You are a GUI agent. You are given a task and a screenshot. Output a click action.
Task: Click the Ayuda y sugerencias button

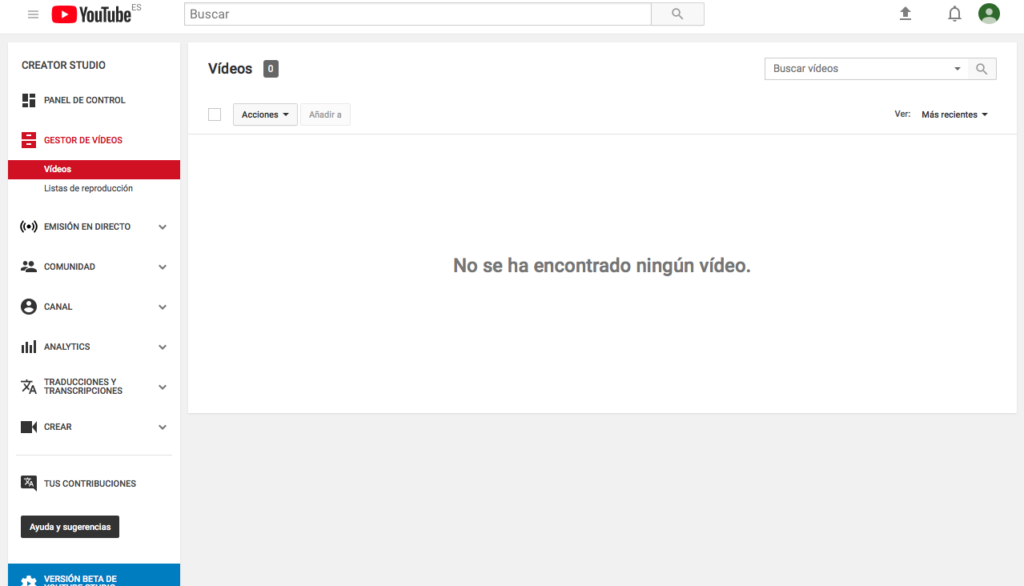pyautogui.click(x=69, y=526)
